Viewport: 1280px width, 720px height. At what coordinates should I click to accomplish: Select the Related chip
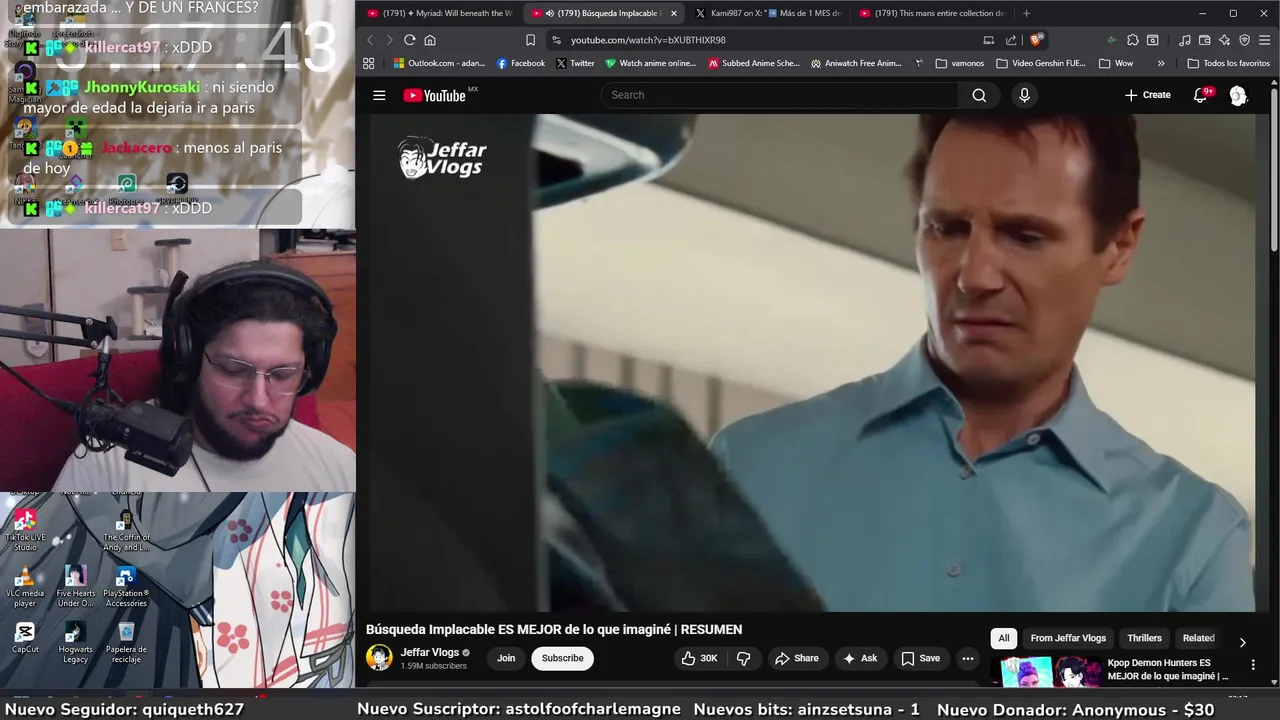pyautogui.click(x=1198, y=638)
